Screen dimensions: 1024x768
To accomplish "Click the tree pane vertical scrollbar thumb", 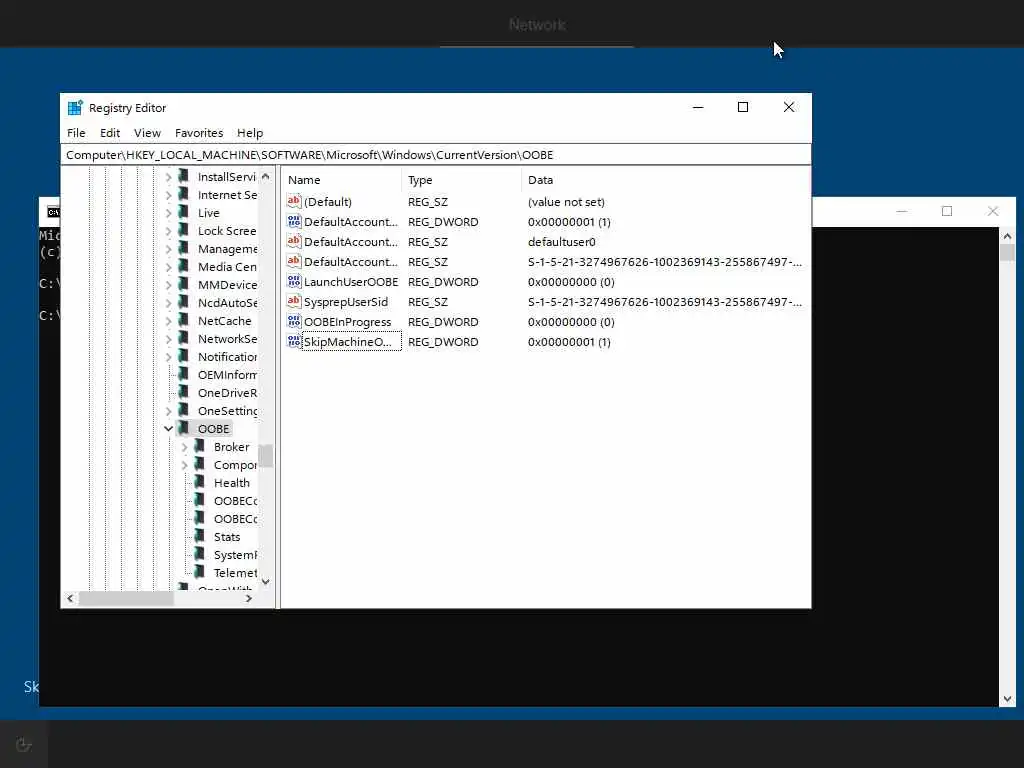I will tap(265, 456).
